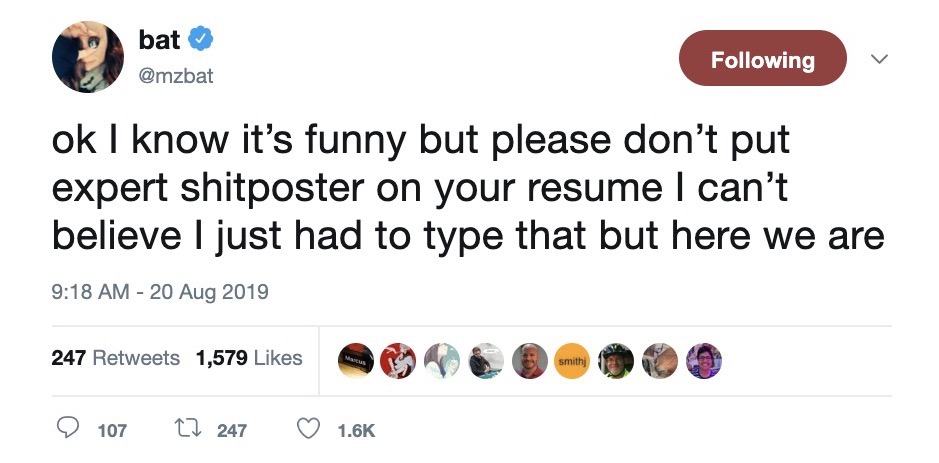Click the Marcus liker avatar
This screenshot has height=463, width=939.
[x=355, y=361]
